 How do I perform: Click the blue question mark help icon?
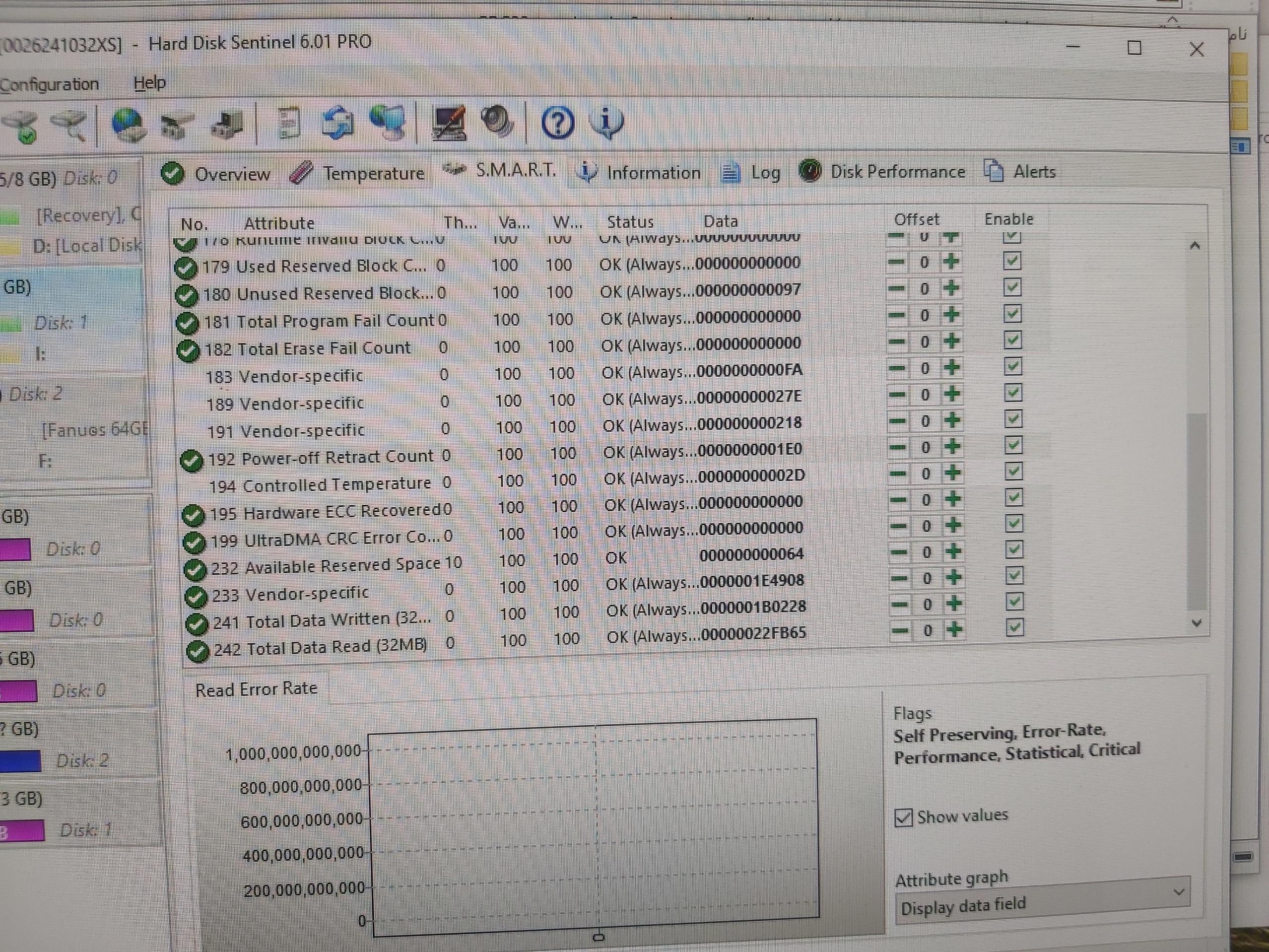click(558, 122)
